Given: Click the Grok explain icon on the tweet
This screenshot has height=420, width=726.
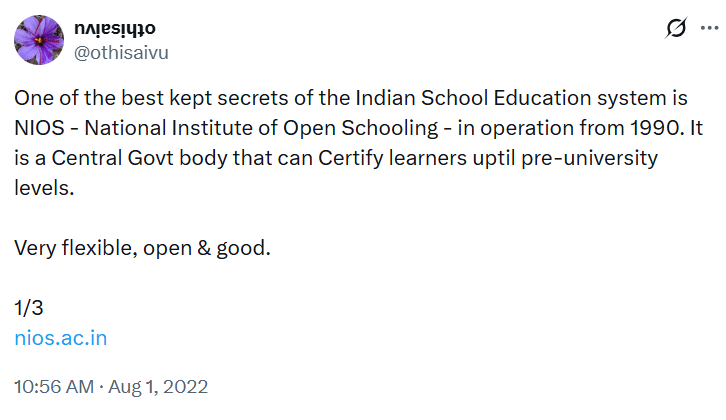Looking at the screenshot, I should click(674, 29).
